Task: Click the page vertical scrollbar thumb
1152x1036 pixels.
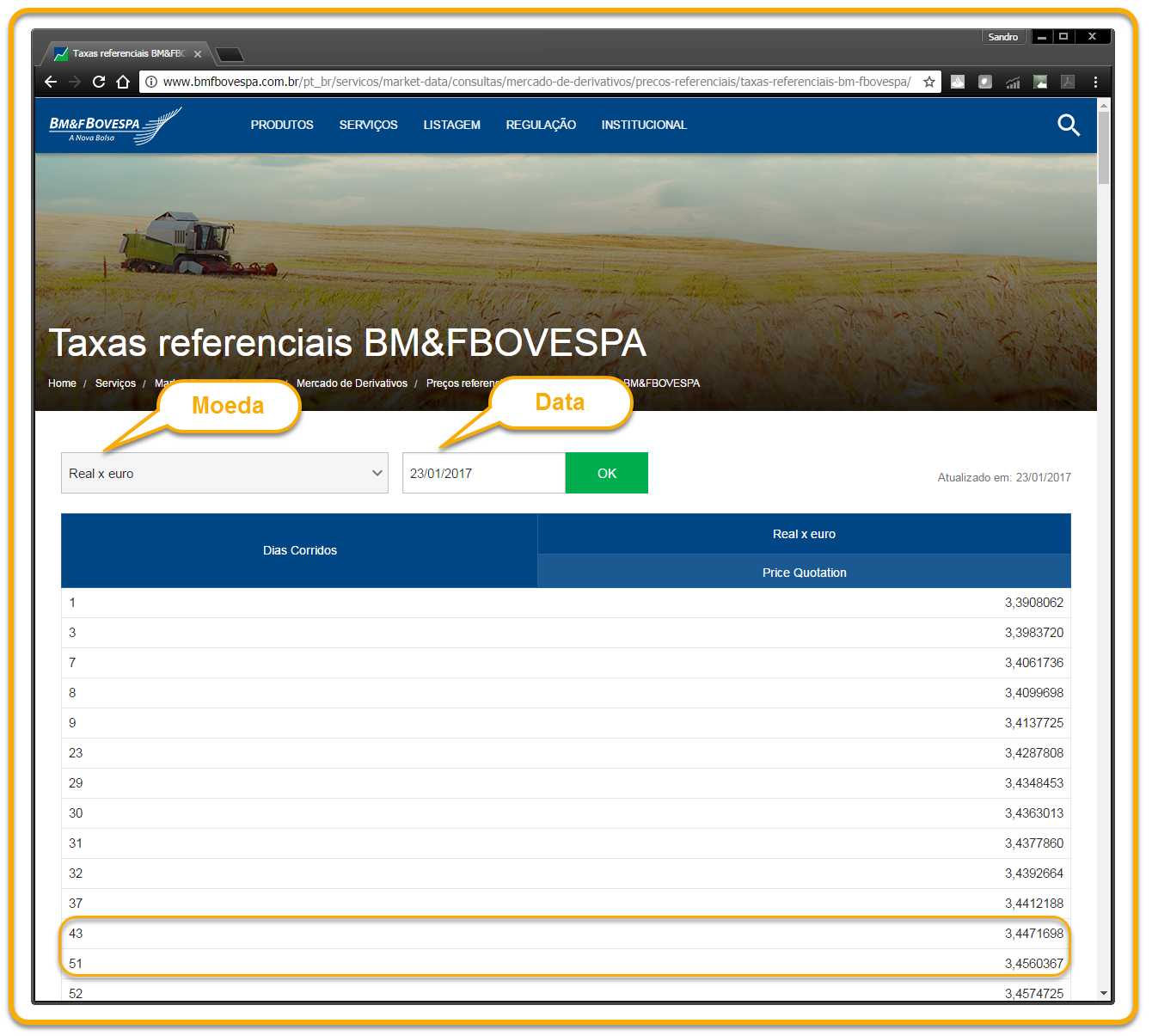Action: pos(1104,148)
